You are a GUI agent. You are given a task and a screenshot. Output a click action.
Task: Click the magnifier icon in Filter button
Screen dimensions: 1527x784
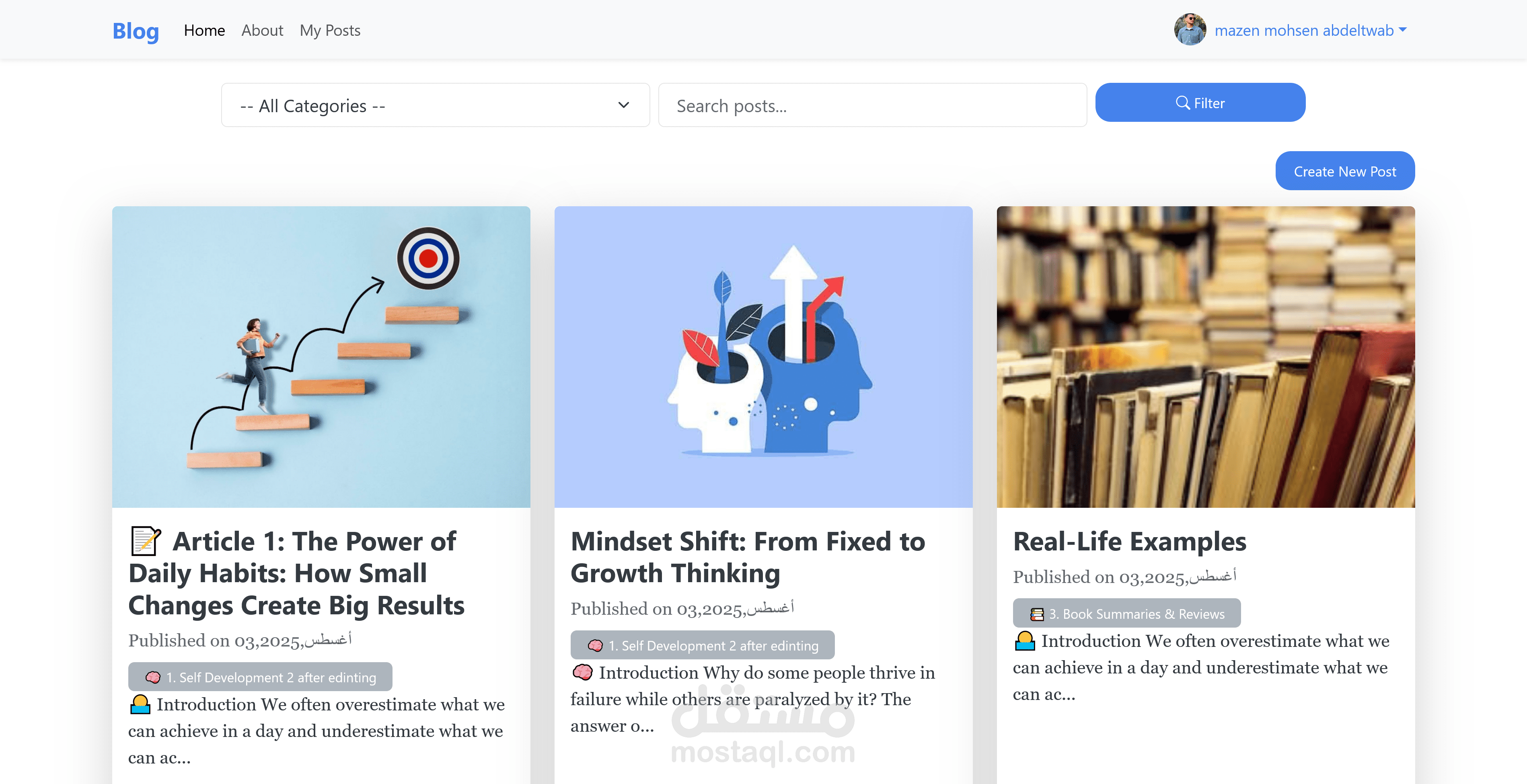click(1183, 103)
